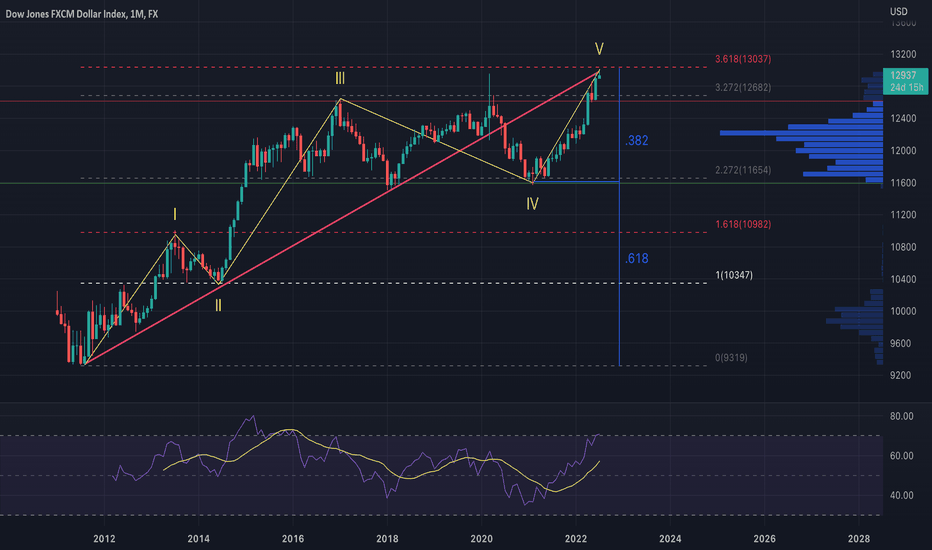This screenshot has height=550, width=932.
Task: Click the 3.618(13037) Fibonacci level label
Action: pyautogui.click(x=743, y=59)
